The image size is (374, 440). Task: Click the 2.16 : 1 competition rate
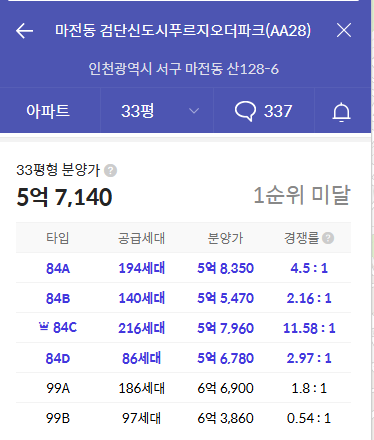[x=309, y=298]
